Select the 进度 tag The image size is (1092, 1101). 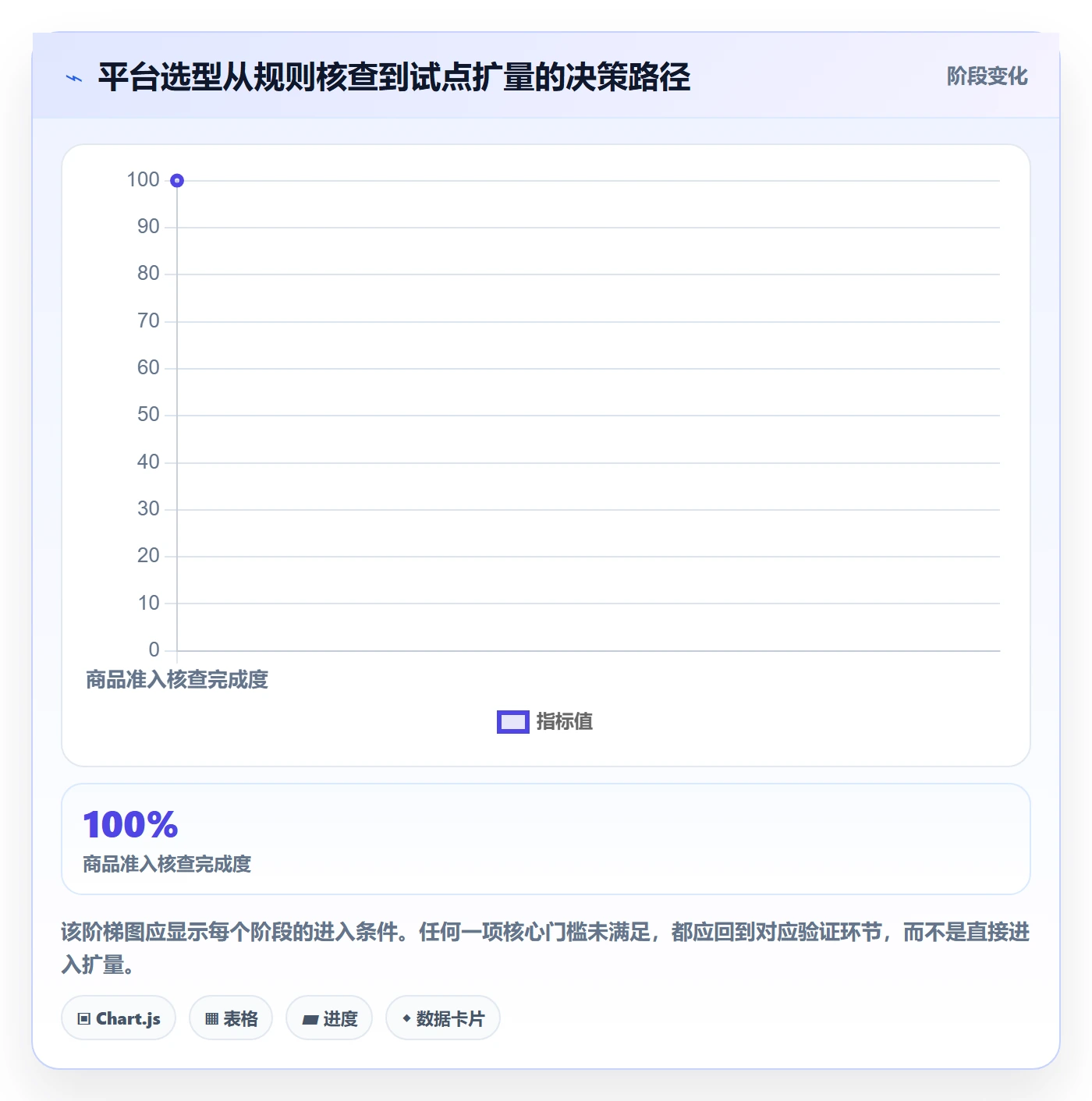click(x=329, y=1018)
